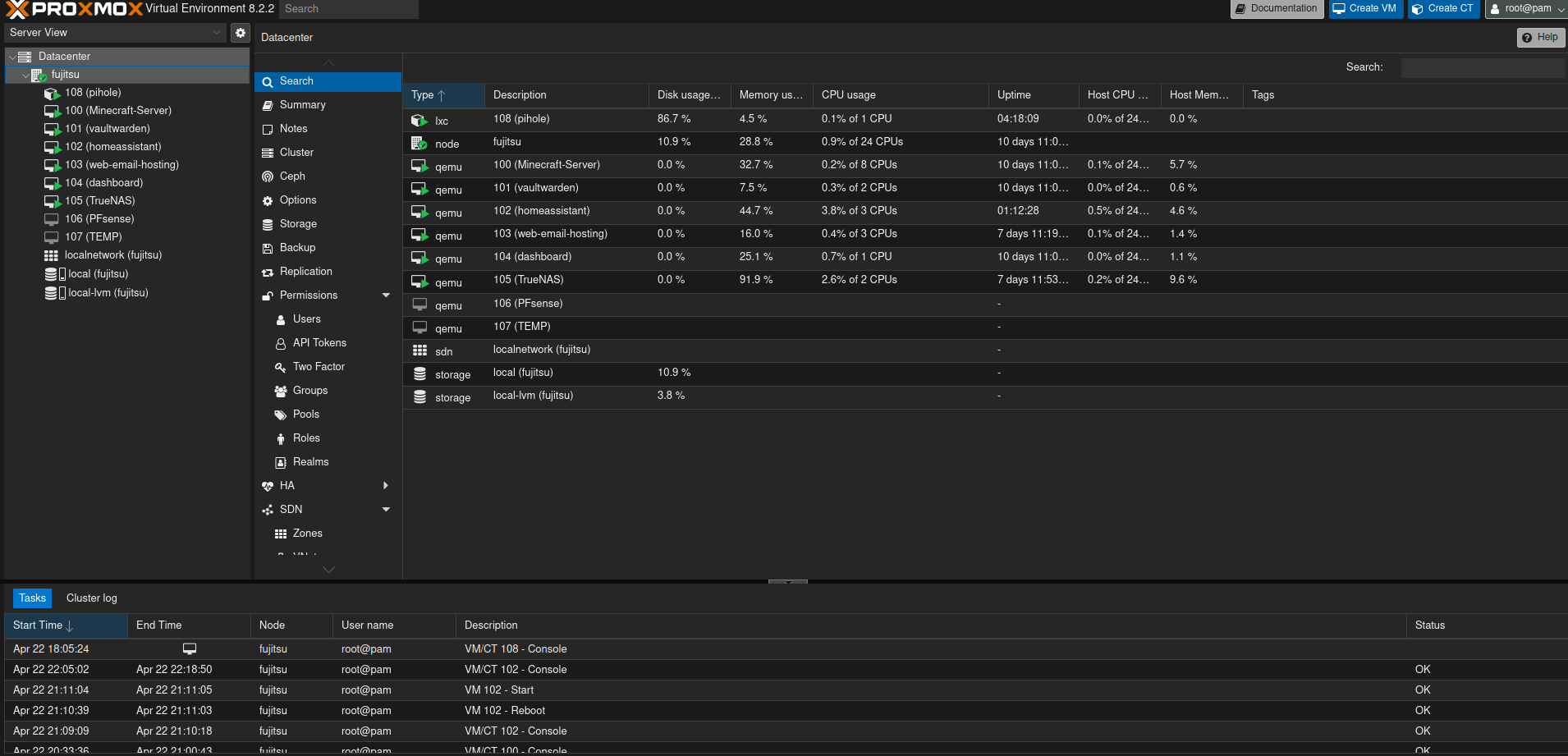Click the Documentation button
Screen dimensions: 1568x756
click(1277, 9)
